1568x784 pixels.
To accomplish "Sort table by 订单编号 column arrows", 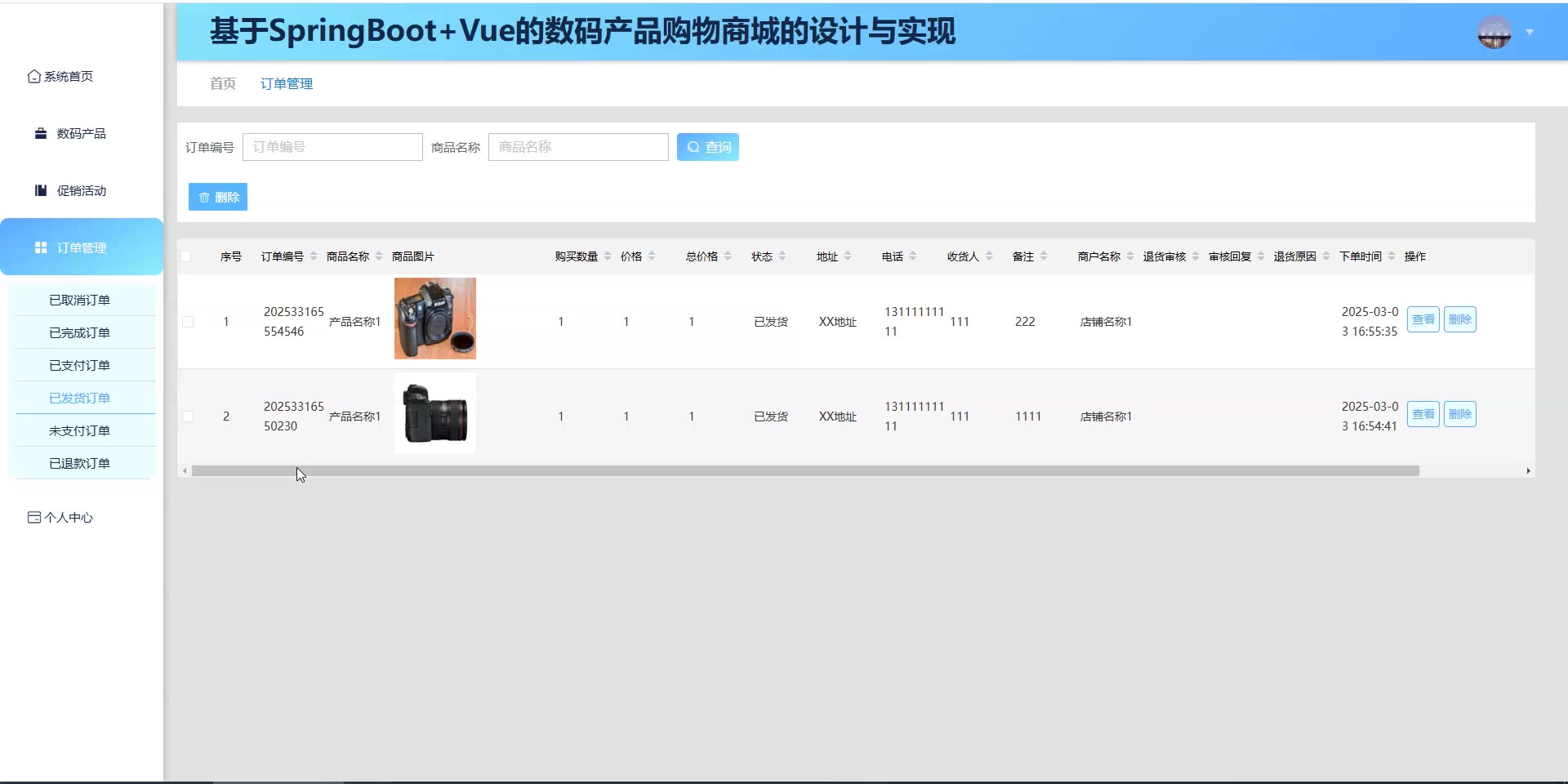I will [x=314, y=256].
